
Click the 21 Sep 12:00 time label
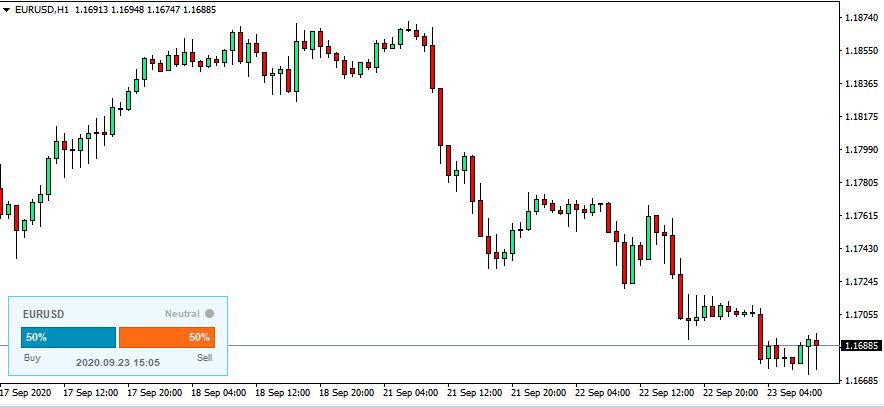(x=475, y=392)
